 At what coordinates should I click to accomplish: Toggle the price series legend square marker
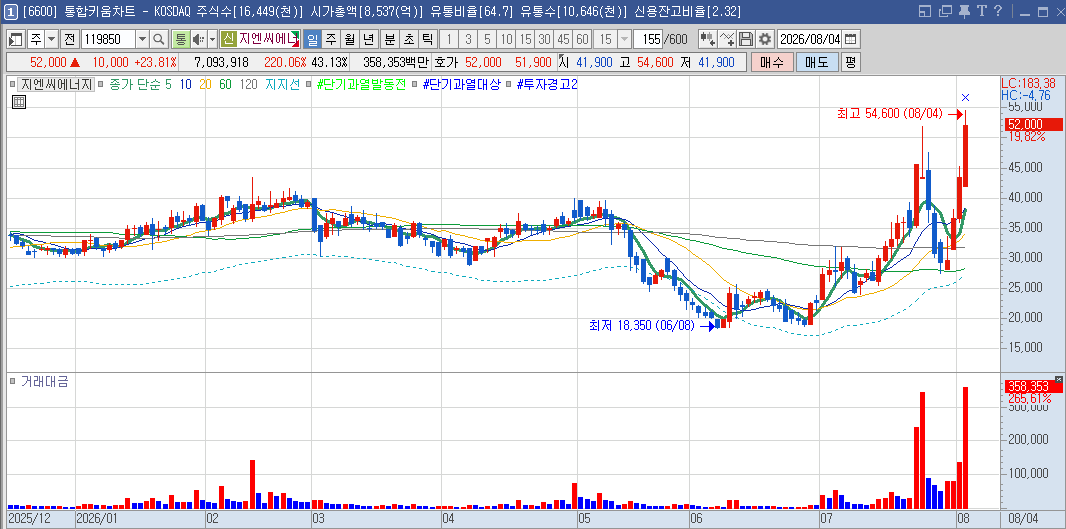12,85
